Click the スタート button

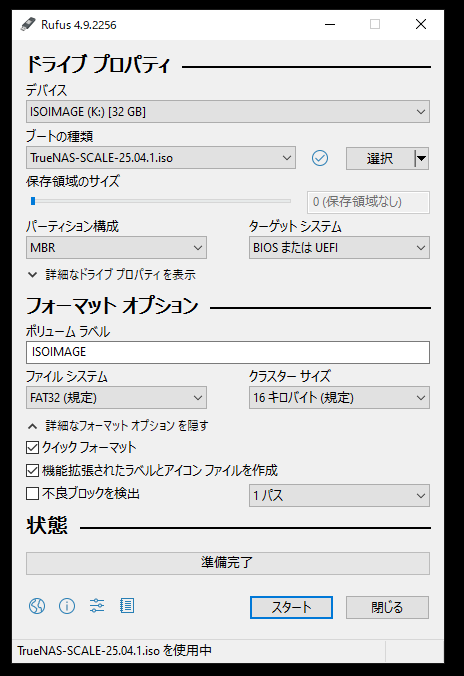[x=291, y=607]
